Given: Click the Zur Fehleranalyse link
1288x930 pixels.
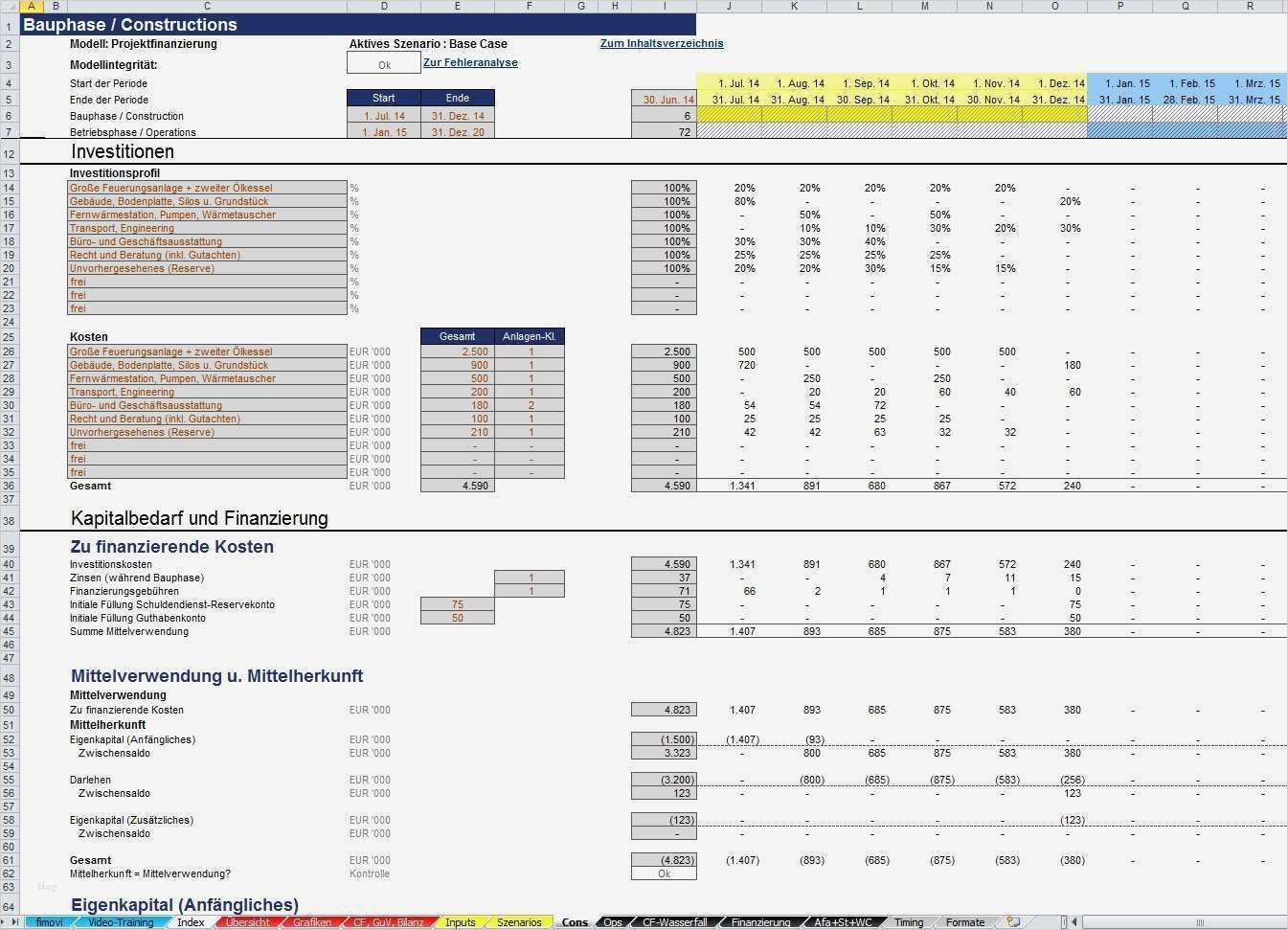Looking at the screenshot, I should click(x=469, y=62).
